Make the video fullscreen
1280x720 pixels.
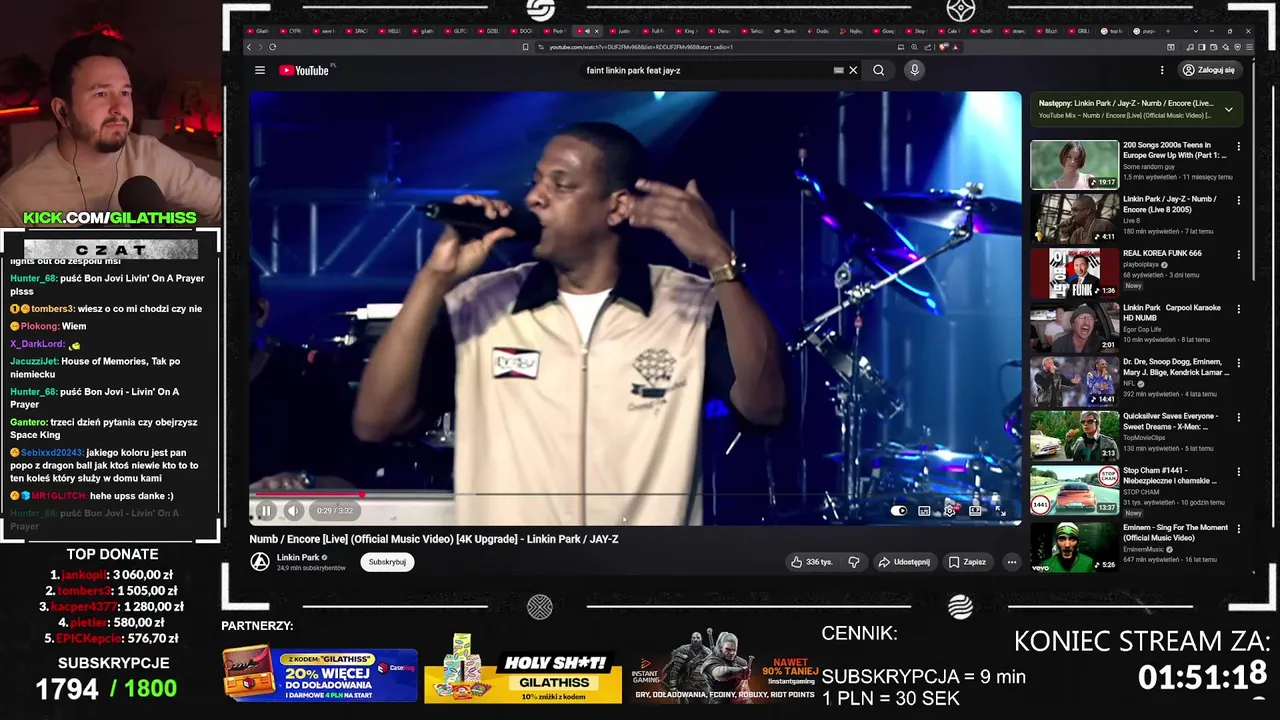pos(1000,511)
